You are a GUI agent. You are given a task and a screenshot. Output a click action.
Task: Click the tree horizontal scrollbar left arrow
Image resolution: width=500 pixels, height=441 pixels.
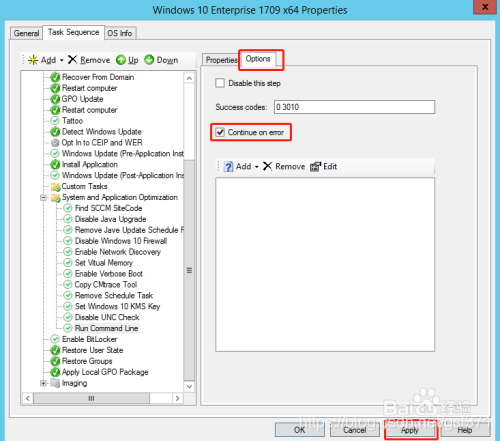[28, 398]
